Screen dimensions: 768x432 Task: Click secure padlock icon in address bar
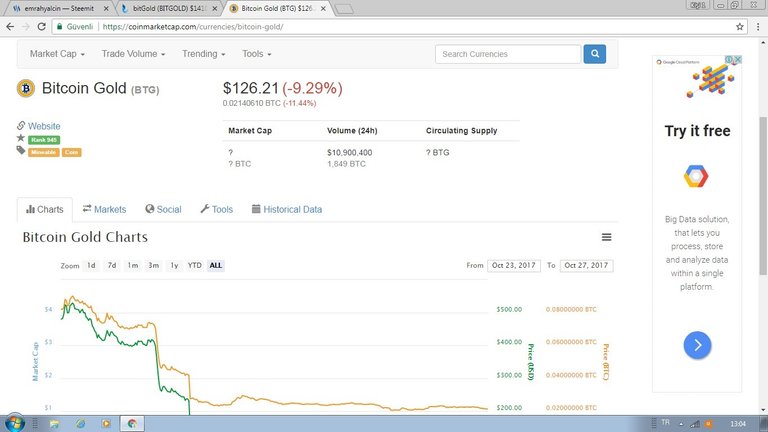point(60,27)
